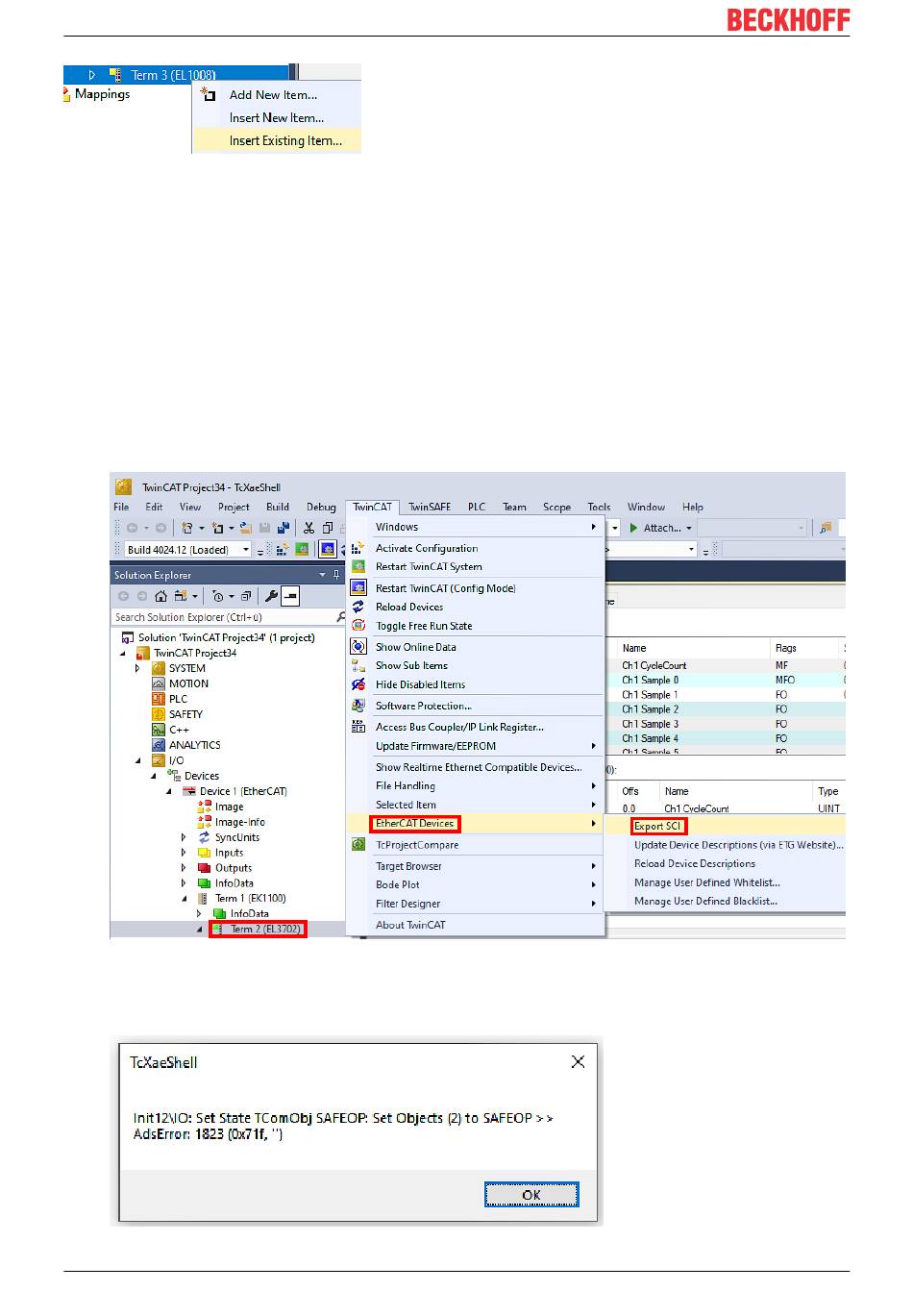Click Restart TwinCAT System green icon
The height and width of the screenshot is (1316, 913).
[358, 567]
